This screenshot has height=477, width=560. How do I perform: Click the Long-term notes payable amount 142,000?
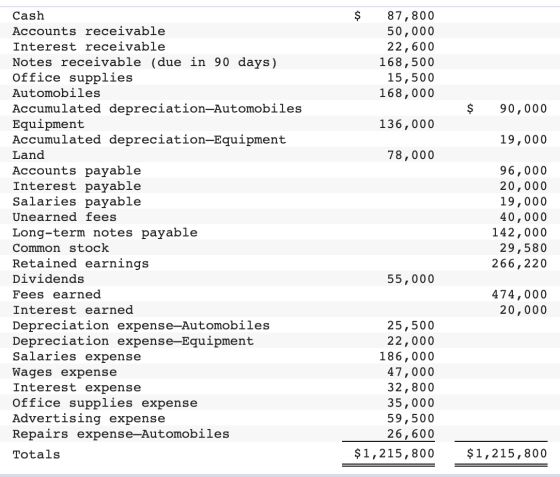pos(519,233)
